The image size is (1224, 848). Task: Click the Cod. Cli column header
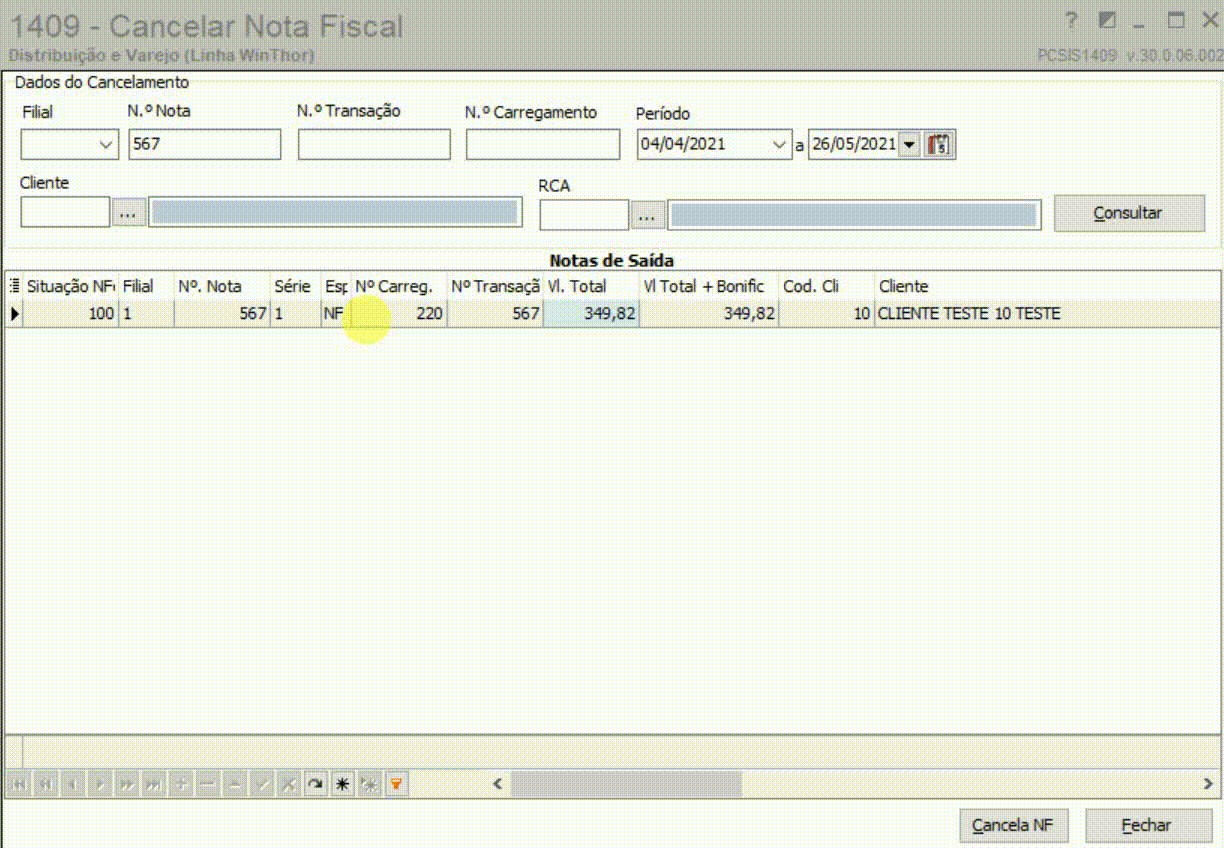pos(827,286)
